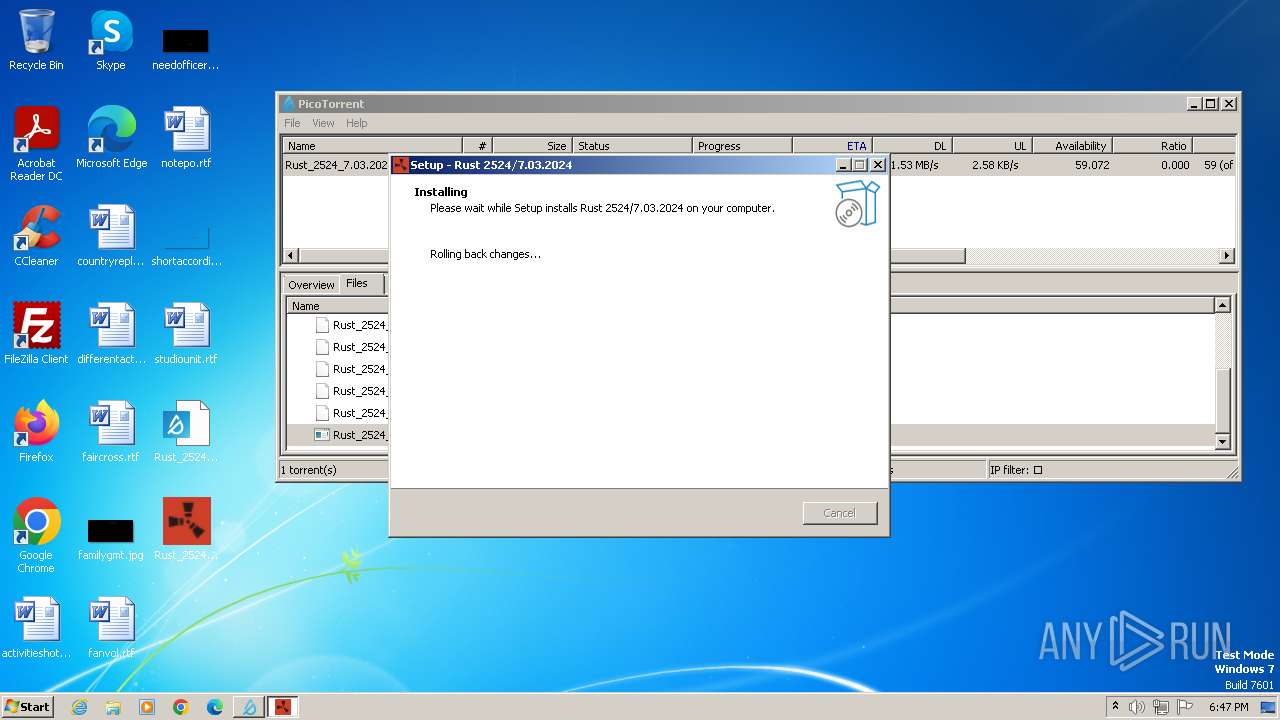Open notepo.rtf document icon
The image size is (1280, 720).
186,138
